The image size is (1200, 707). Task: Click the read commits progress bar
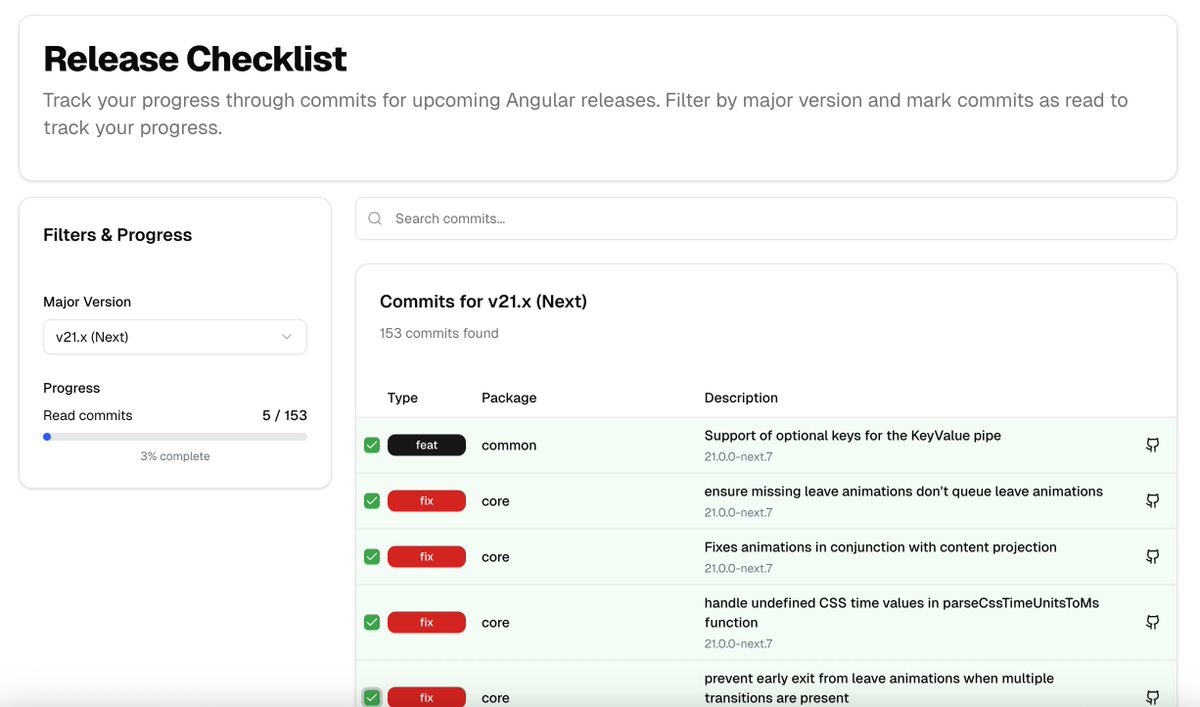pyautogui.click(x=175, y=436)
